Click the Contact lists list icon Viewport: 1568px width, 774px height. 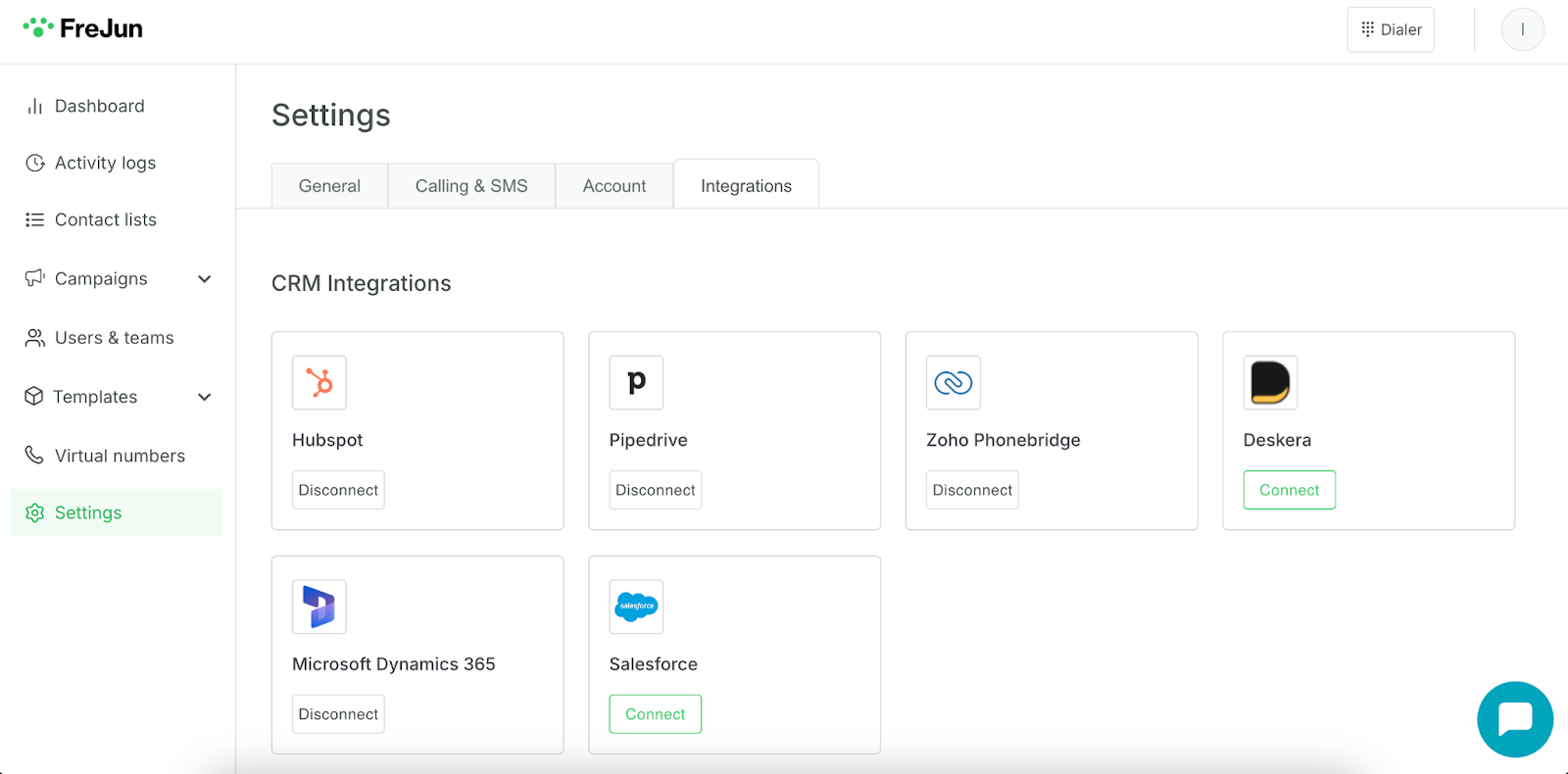coord(35,219)
